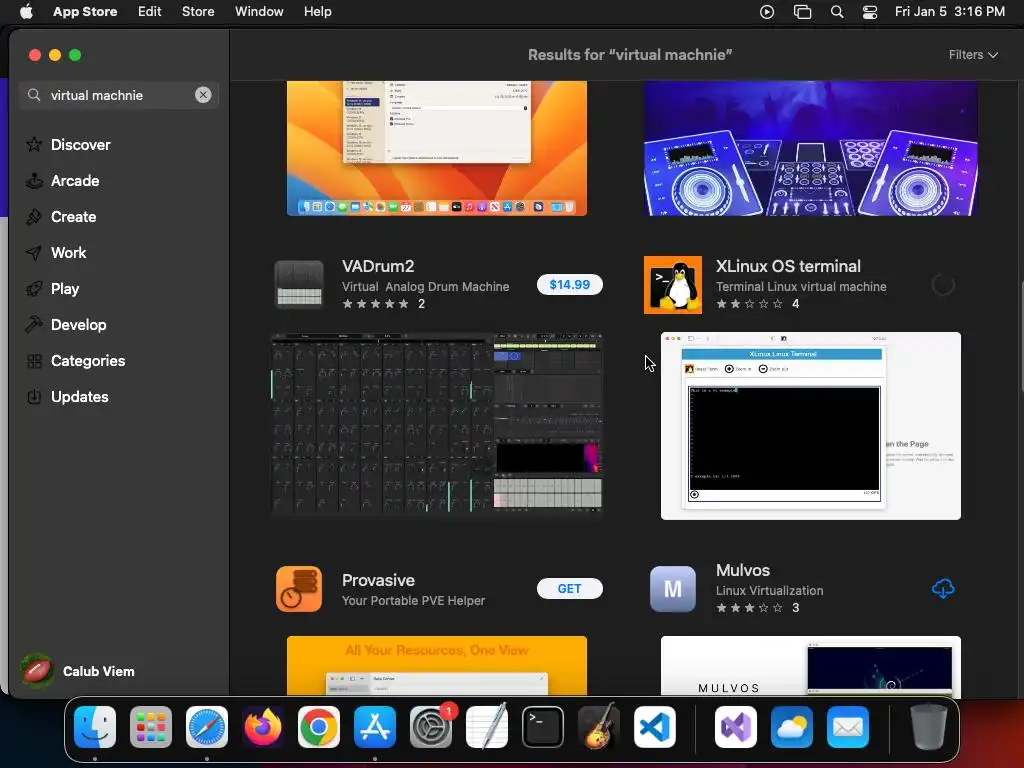Expand the Filters dropdown
This screenshot has width=1024, height=768.
click(x=973, y=55)
